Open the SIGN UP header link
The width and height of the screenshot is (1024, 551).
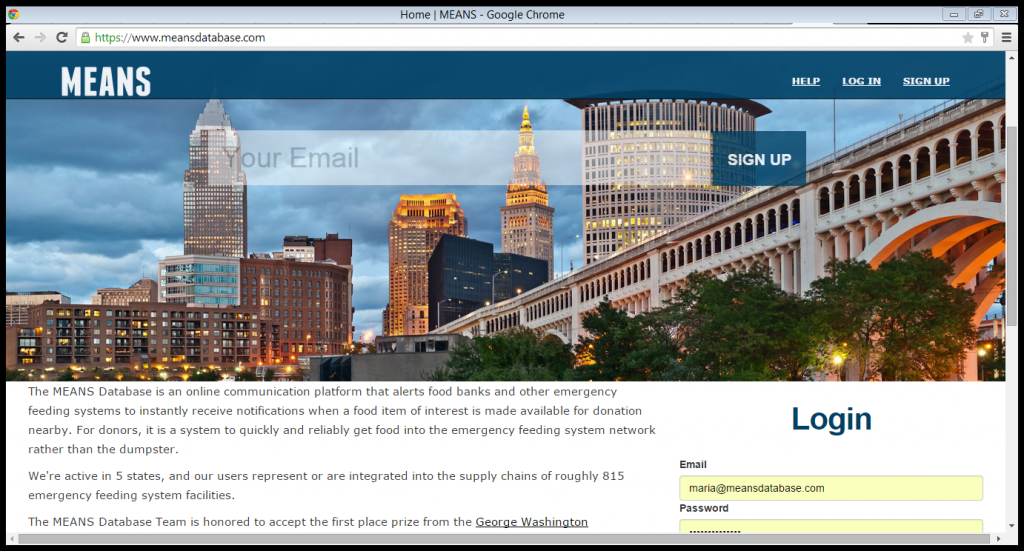coord(926,81)
